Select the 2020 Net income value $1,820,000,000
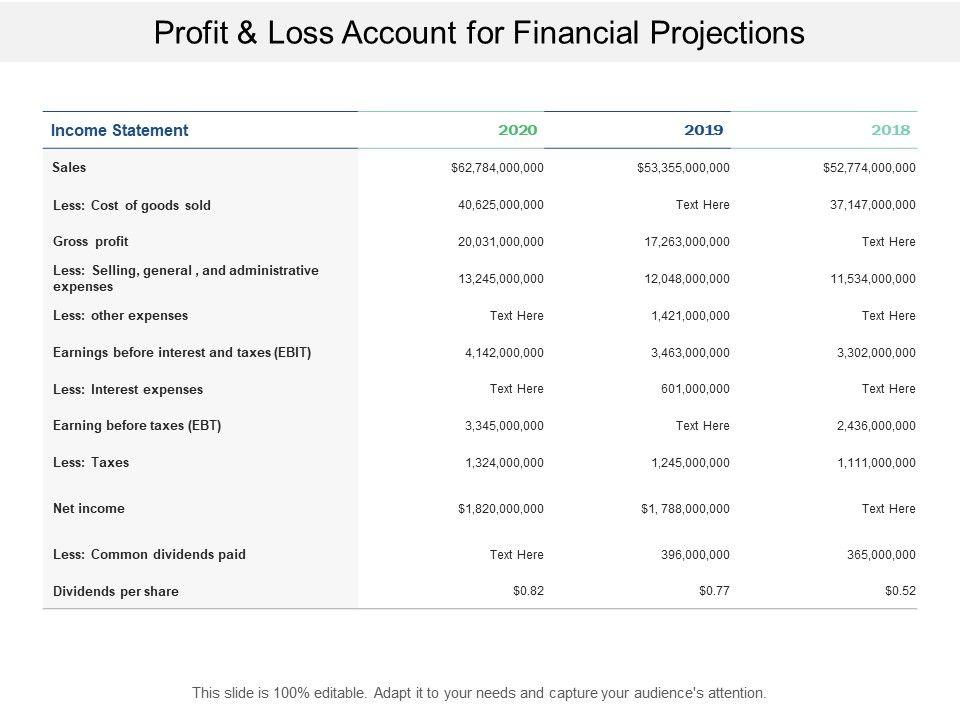960x720 pixels. coord(500,509)
